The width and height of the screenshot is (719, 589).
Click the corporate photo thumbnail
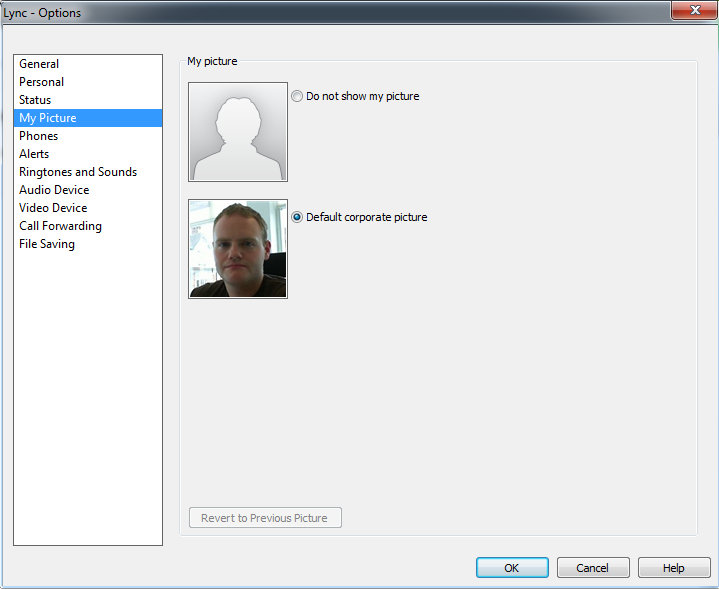[x=238, y=249]
